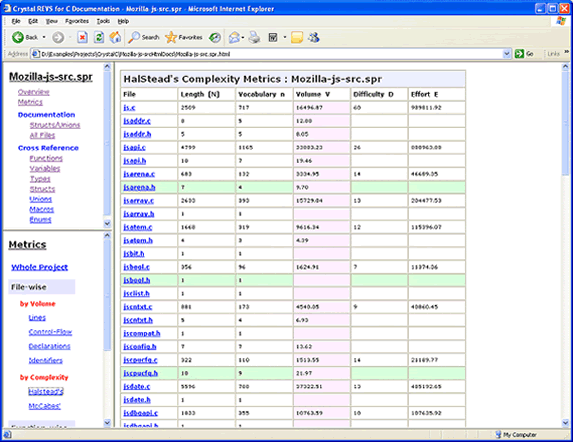
Task: Click the Mail envelope icon
Action: [234, 37]
